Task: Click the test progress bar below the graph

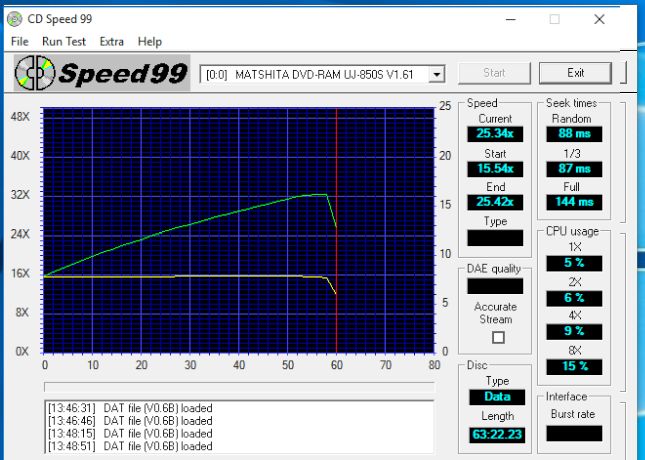Action: coord(239,387)
